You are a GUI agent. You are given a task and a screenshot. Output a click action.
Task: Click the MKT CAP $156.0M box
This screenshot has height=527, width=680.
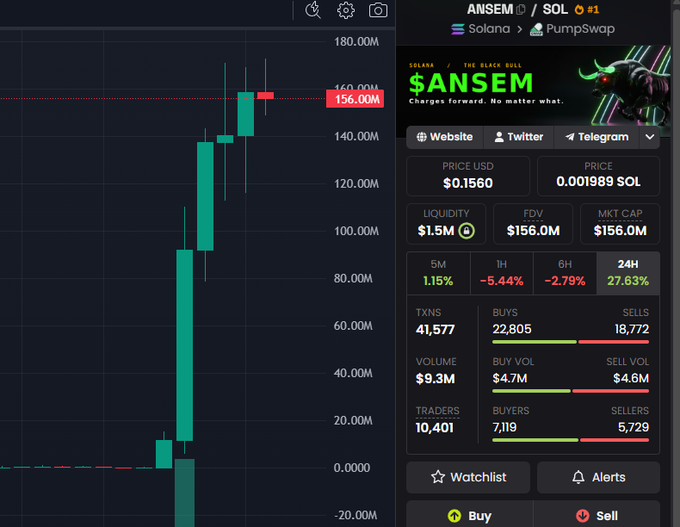tap(620, 224)
